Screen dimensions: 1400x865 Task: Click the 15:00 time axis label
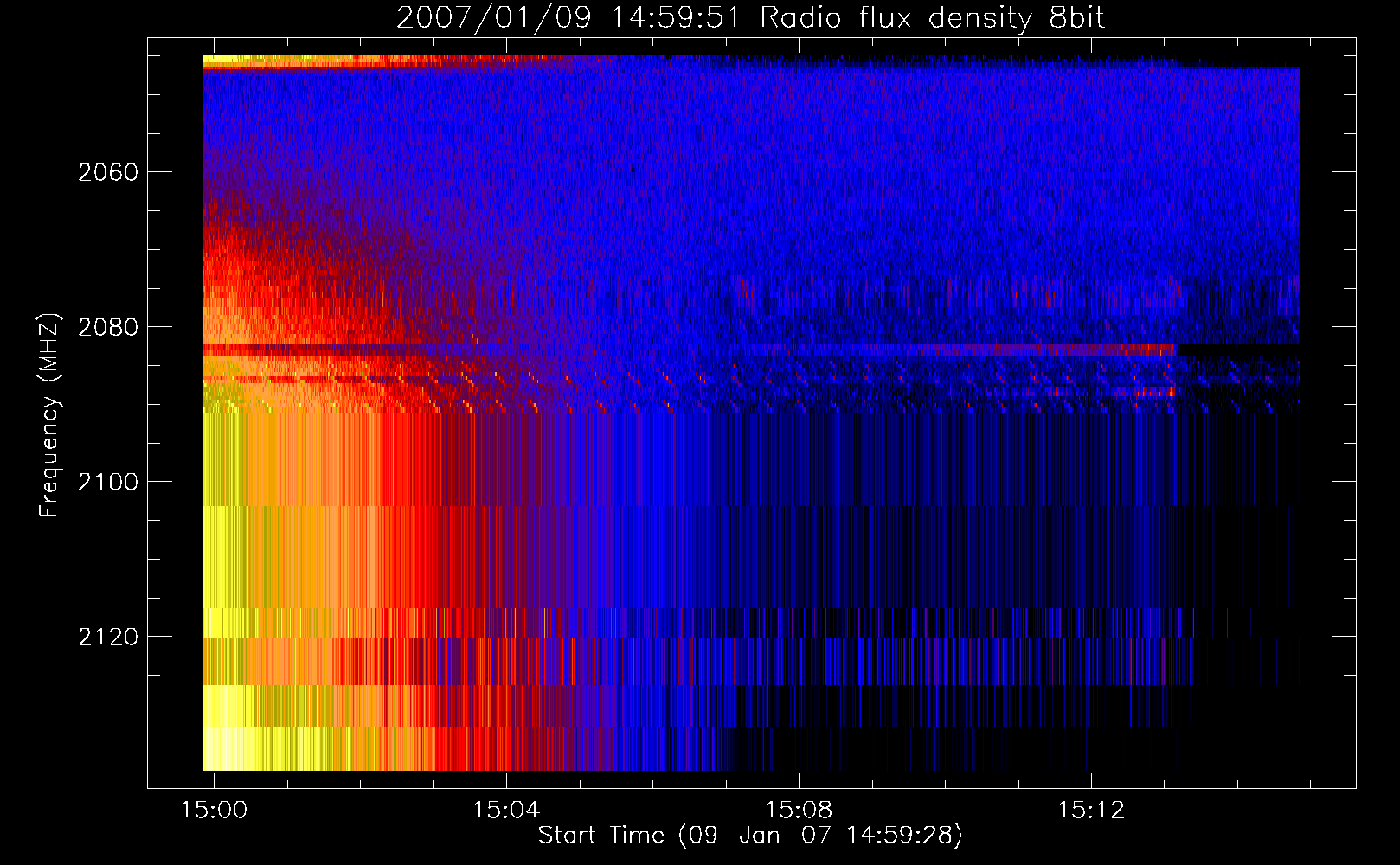213,810
